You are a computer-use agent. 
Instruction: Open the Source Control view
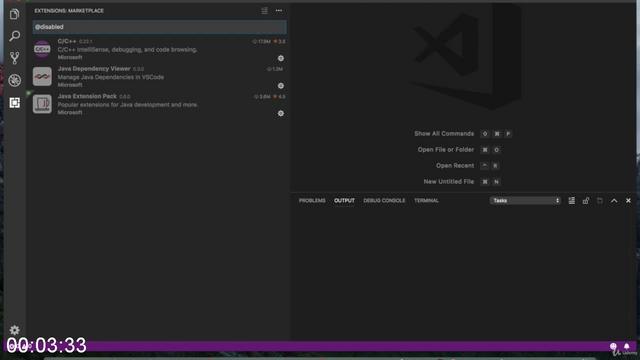click(14, 58)
